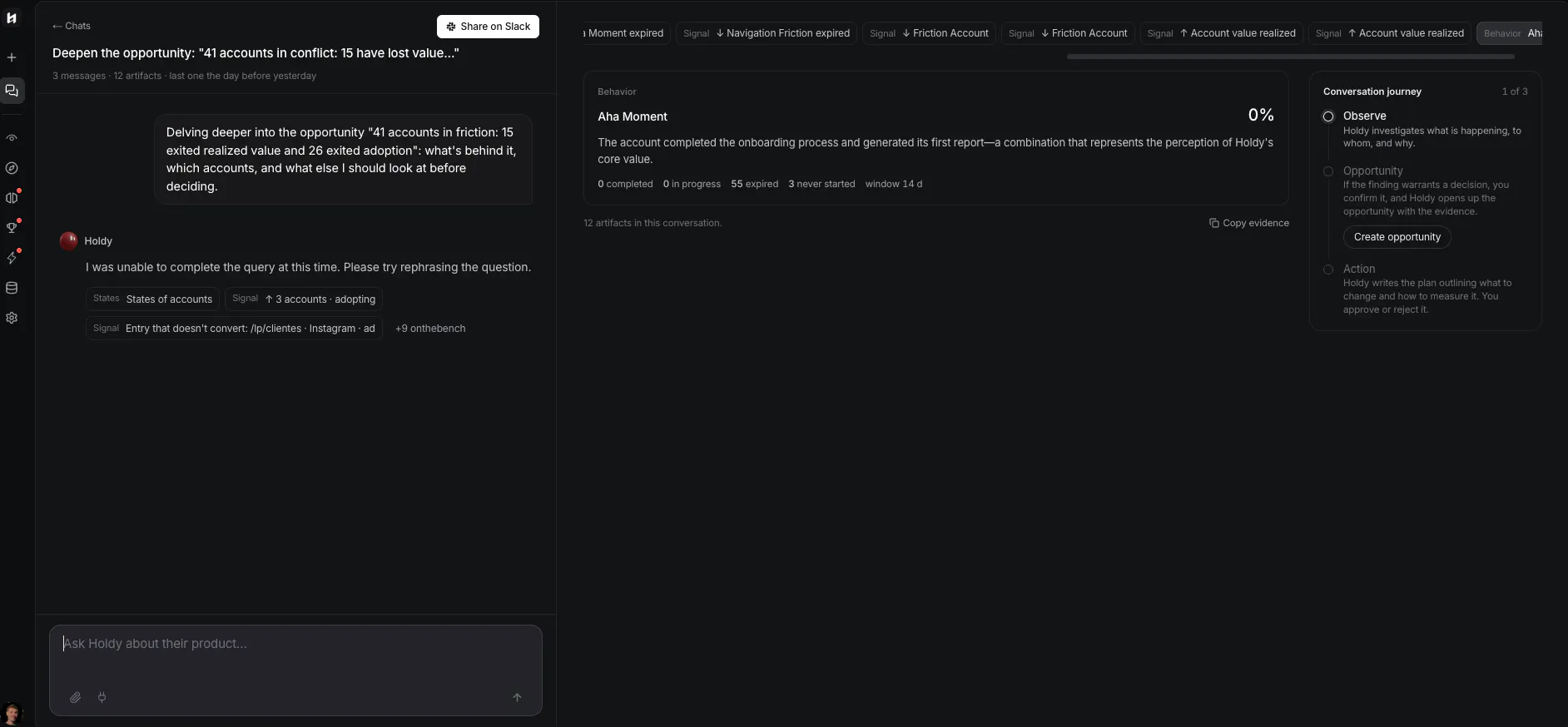Screen dimensions: 1568x727
Task: Open the icon below the compass in sidebar
Action: click(12, 198)
